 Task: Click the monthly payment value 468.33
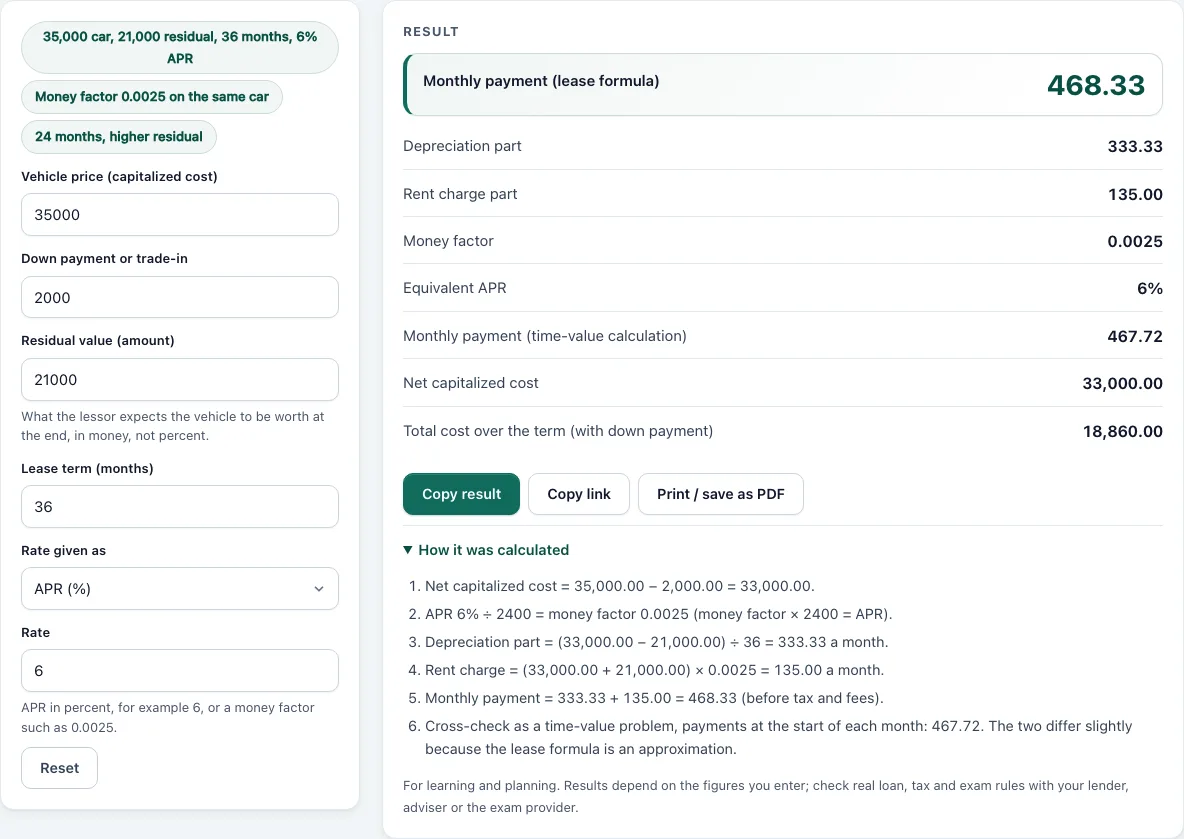pos(1096,85)
